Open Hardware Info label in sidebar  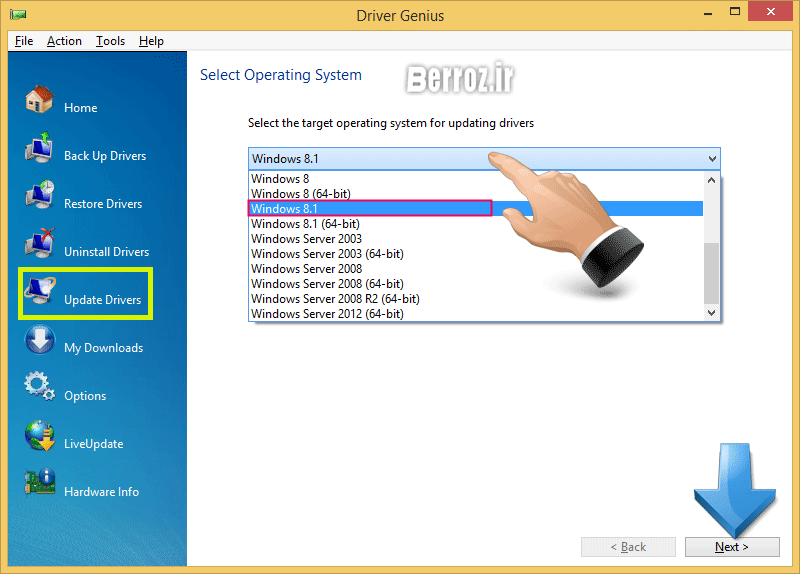coord(102,492)
